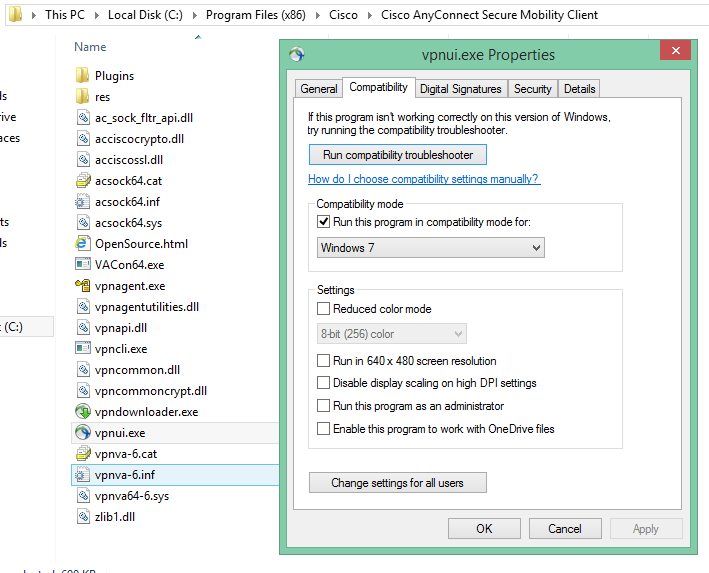Open the 8-bit (256) color dropdown

[x=391, y=334]
